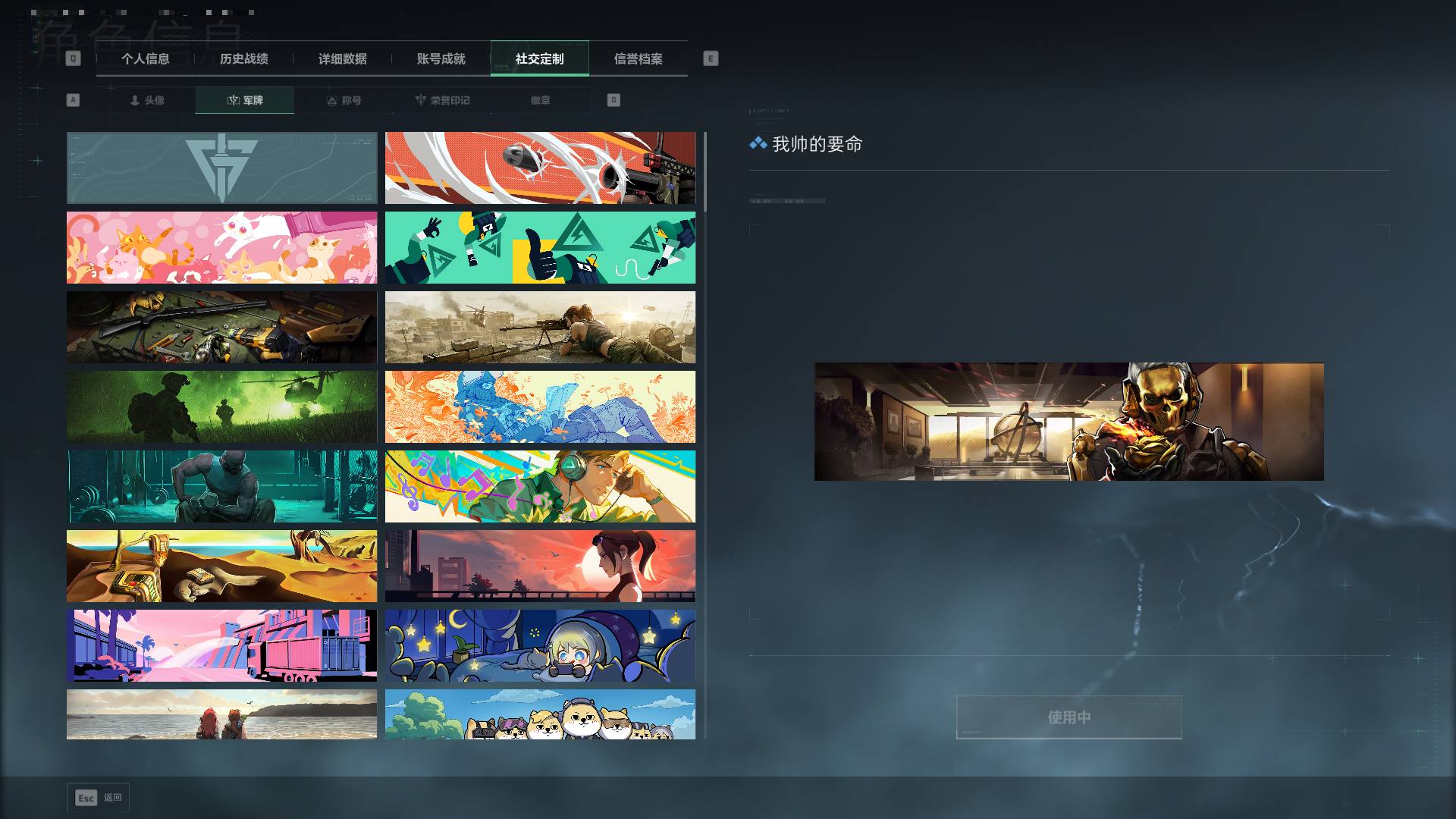Click the A key previous sub-tab icon
Viewport: 1456px width, 819px height.
coord(73,100)
